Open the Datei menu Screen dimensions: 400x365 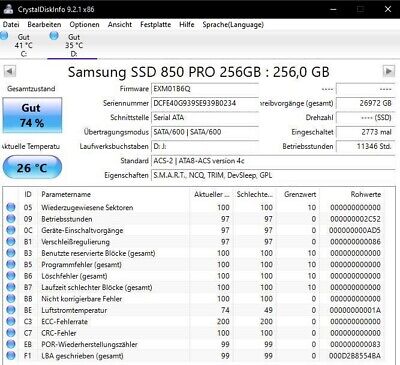point(11,25)
